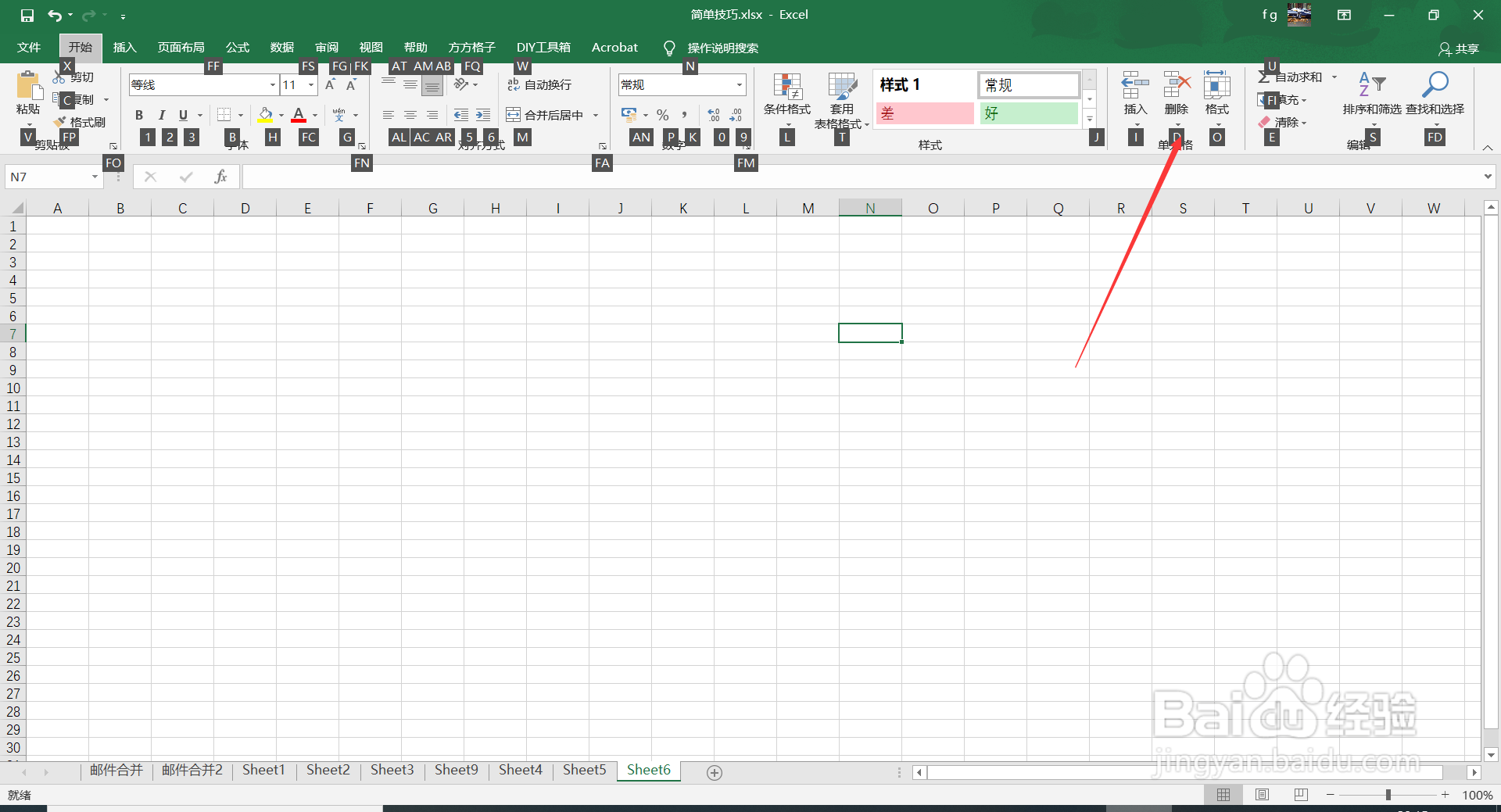Open the 文件 (File) tab

pyautogui.click(x=29, y=48)
